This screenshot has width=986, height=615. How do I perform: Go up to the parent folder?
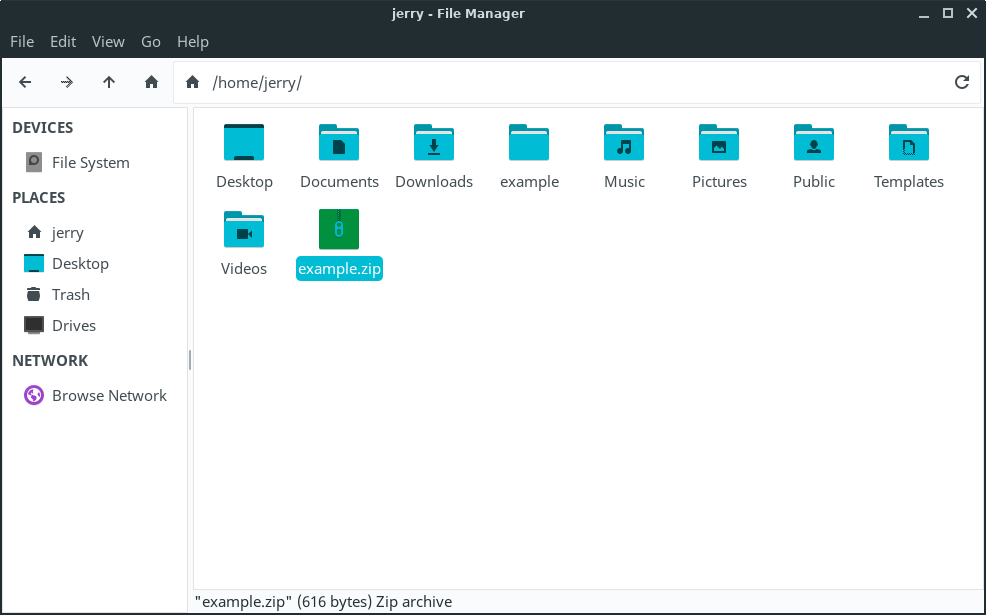coord(109,82)
